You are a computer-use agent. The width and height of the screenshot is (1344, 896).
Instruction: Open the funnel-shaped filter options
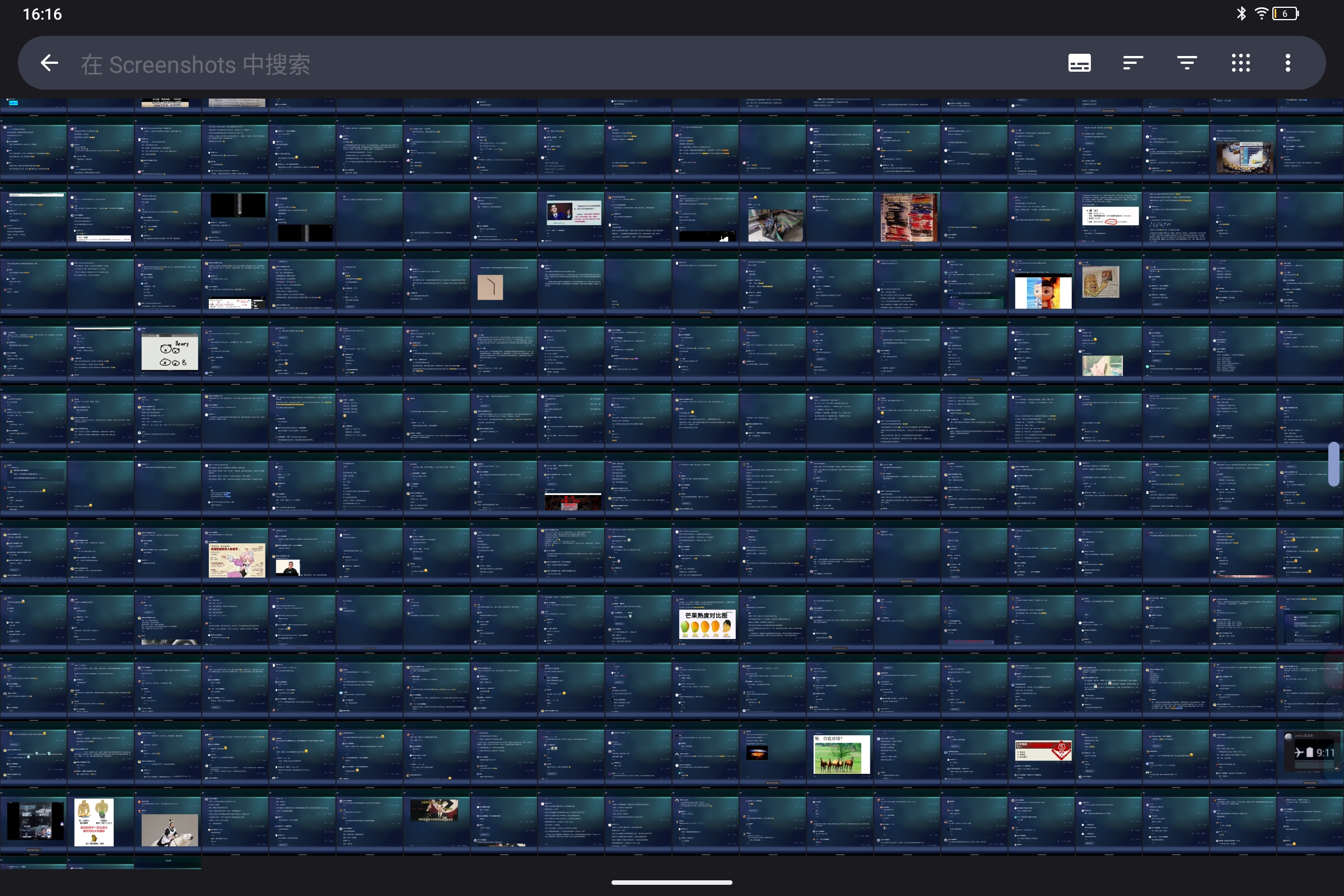pos(1186,63)
